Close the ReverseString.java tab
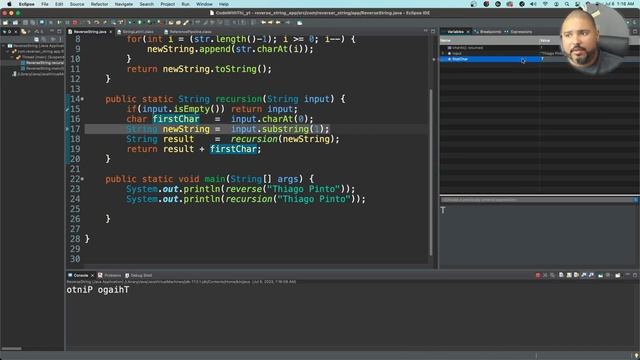 (111, 31)
